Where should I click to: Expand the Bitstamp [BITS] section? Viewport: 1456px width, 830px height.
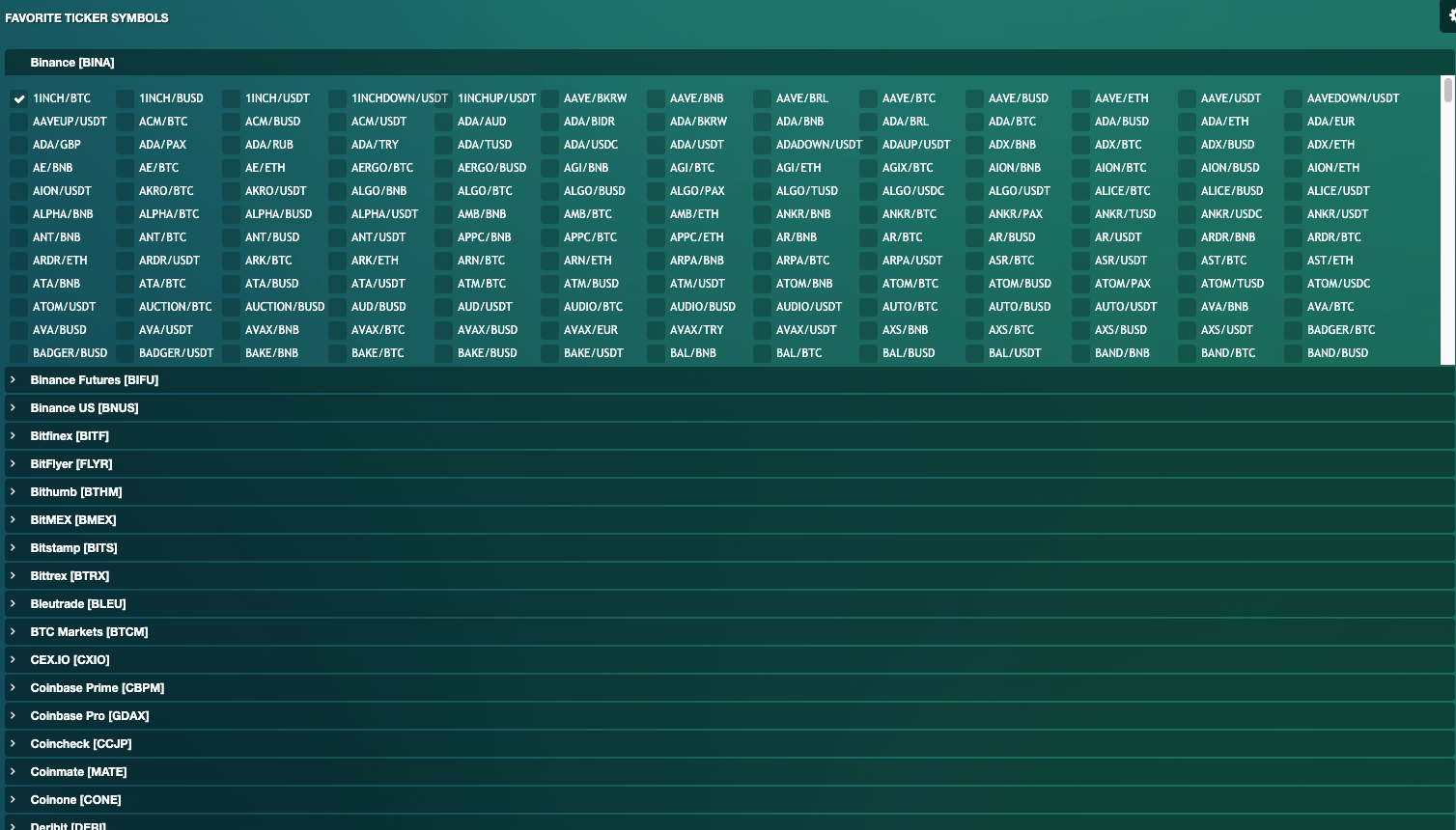tap(729, 548)
